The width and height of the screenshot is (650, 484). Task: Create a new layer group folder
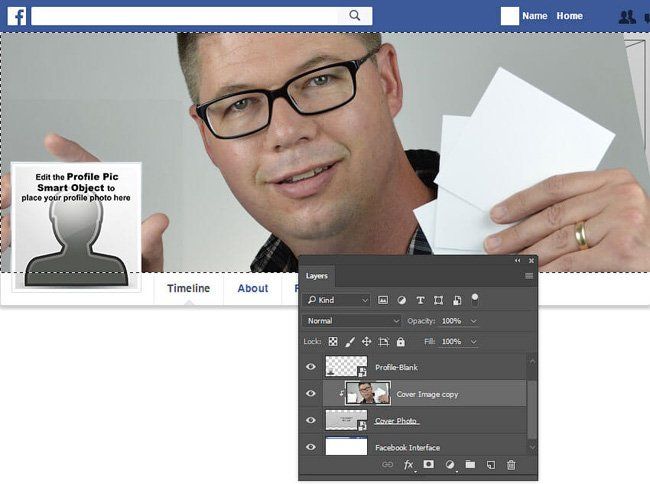point(470,465)
